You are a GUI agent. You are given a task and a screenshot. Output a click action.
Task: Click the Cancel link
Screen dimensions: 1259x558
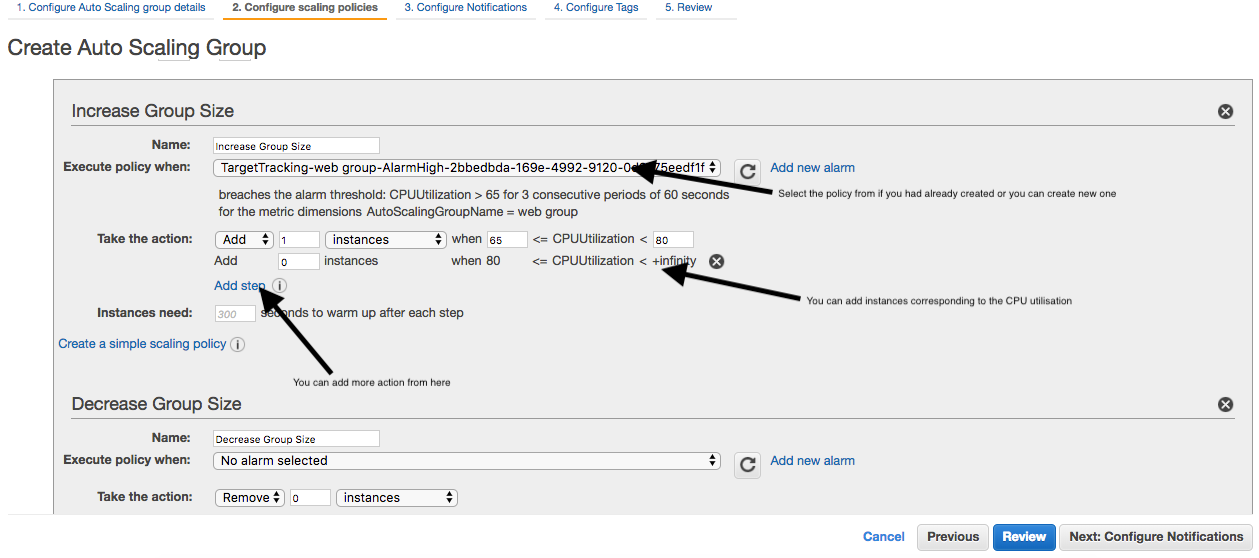coord(883,537)
